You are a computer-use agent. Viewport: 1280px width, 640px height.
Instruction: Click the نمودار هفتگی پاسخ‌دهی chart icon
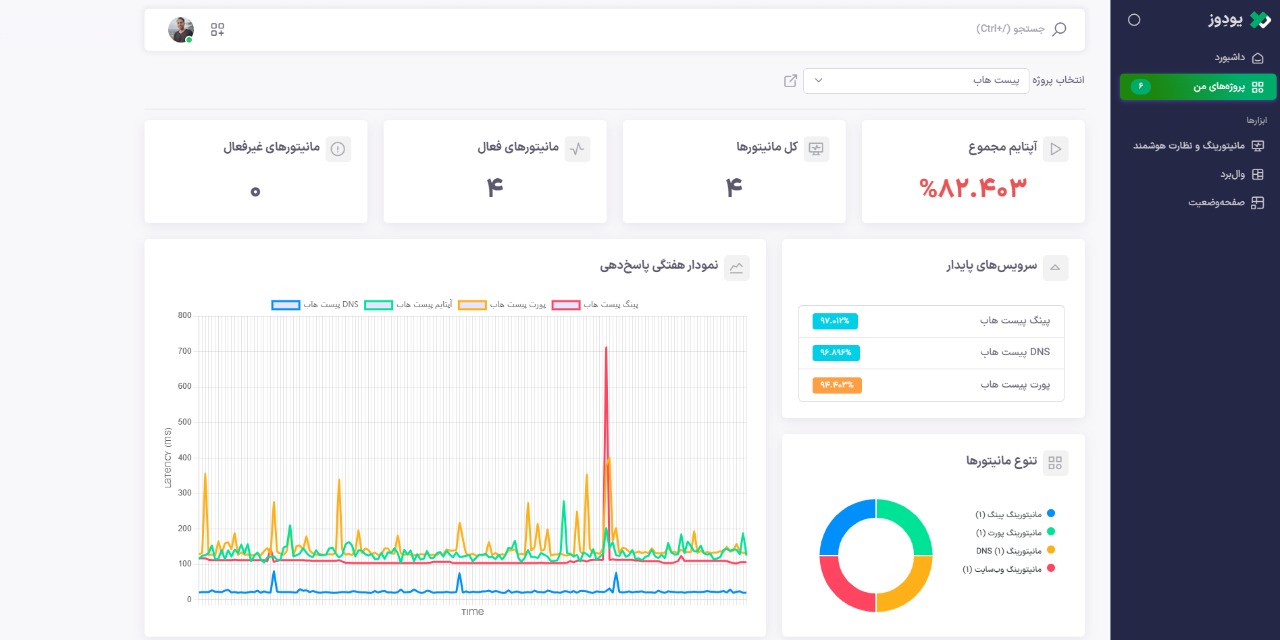pos(737,267)
